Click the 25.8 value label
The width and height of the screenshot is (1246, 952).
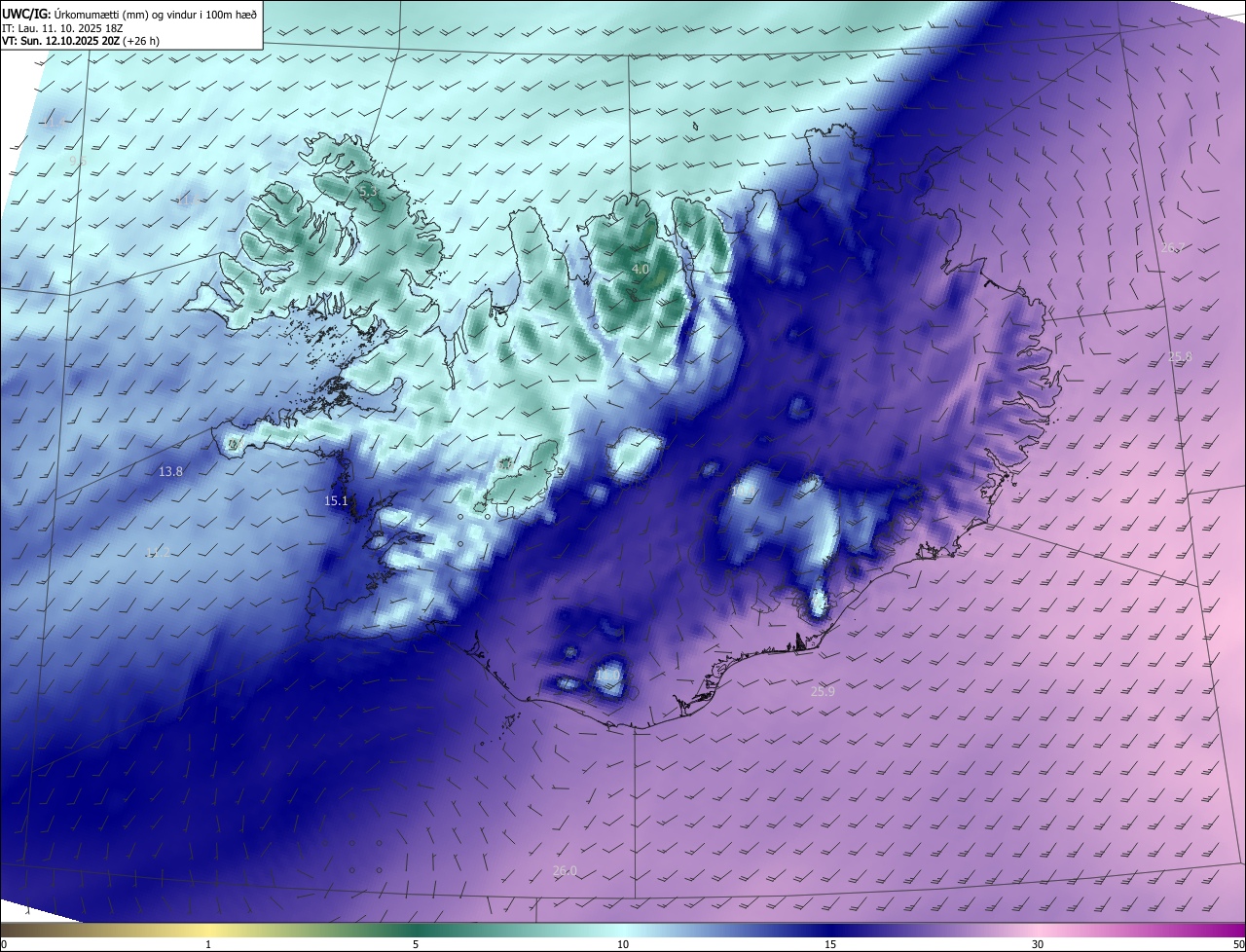1180,356
